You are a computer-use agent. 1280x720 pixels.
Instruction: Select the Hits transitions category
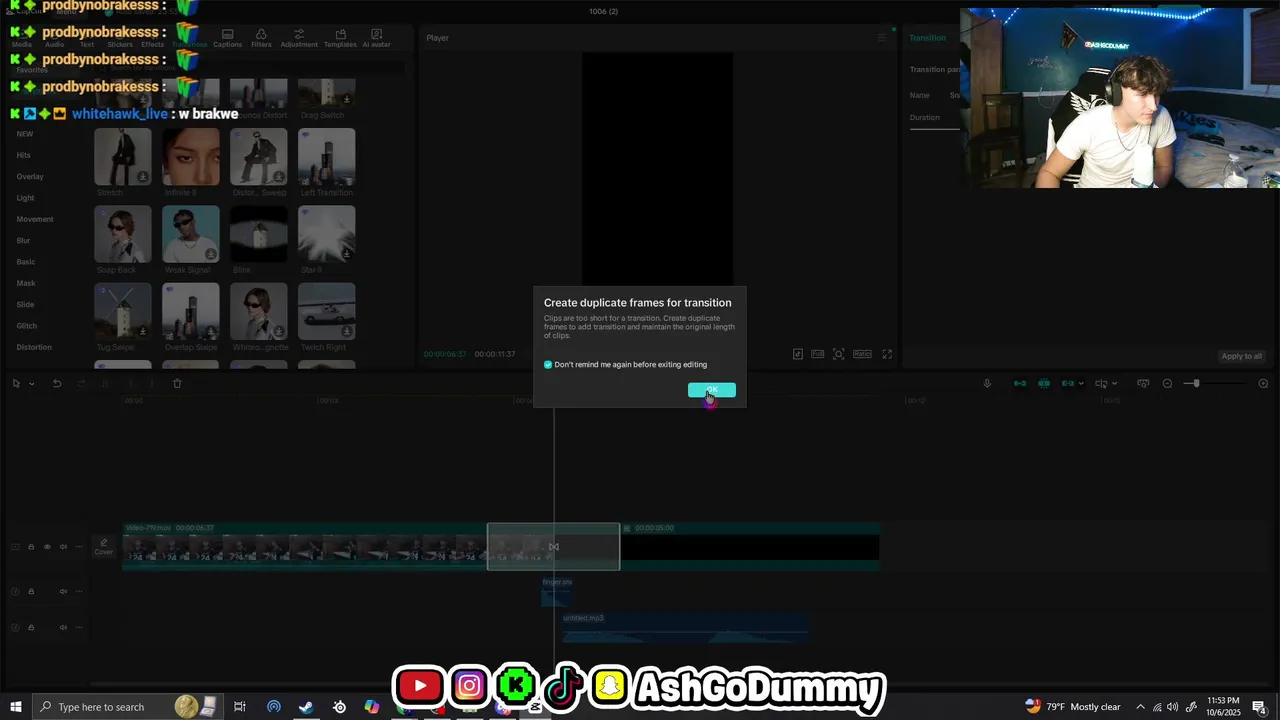click(24, 155)
